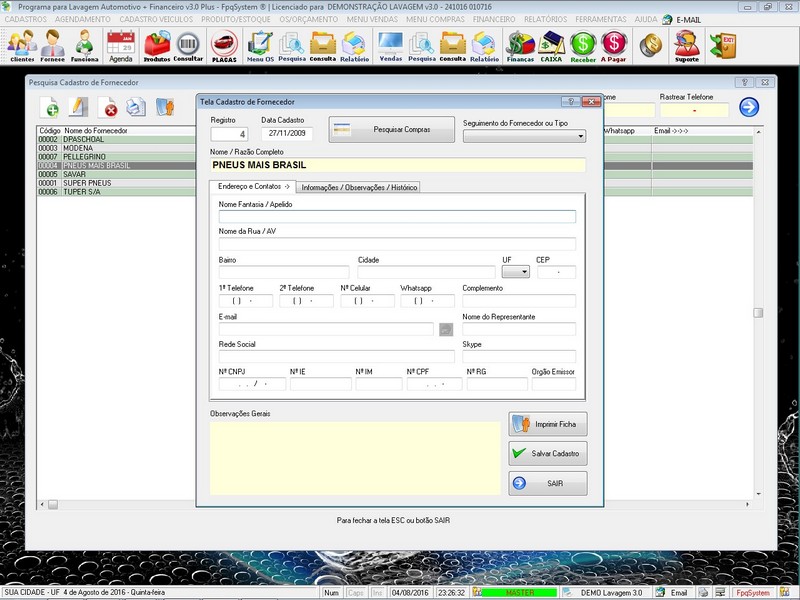
Task: Click the Nome Fantasia / Apelido field
Action: (x=397, y=216)
